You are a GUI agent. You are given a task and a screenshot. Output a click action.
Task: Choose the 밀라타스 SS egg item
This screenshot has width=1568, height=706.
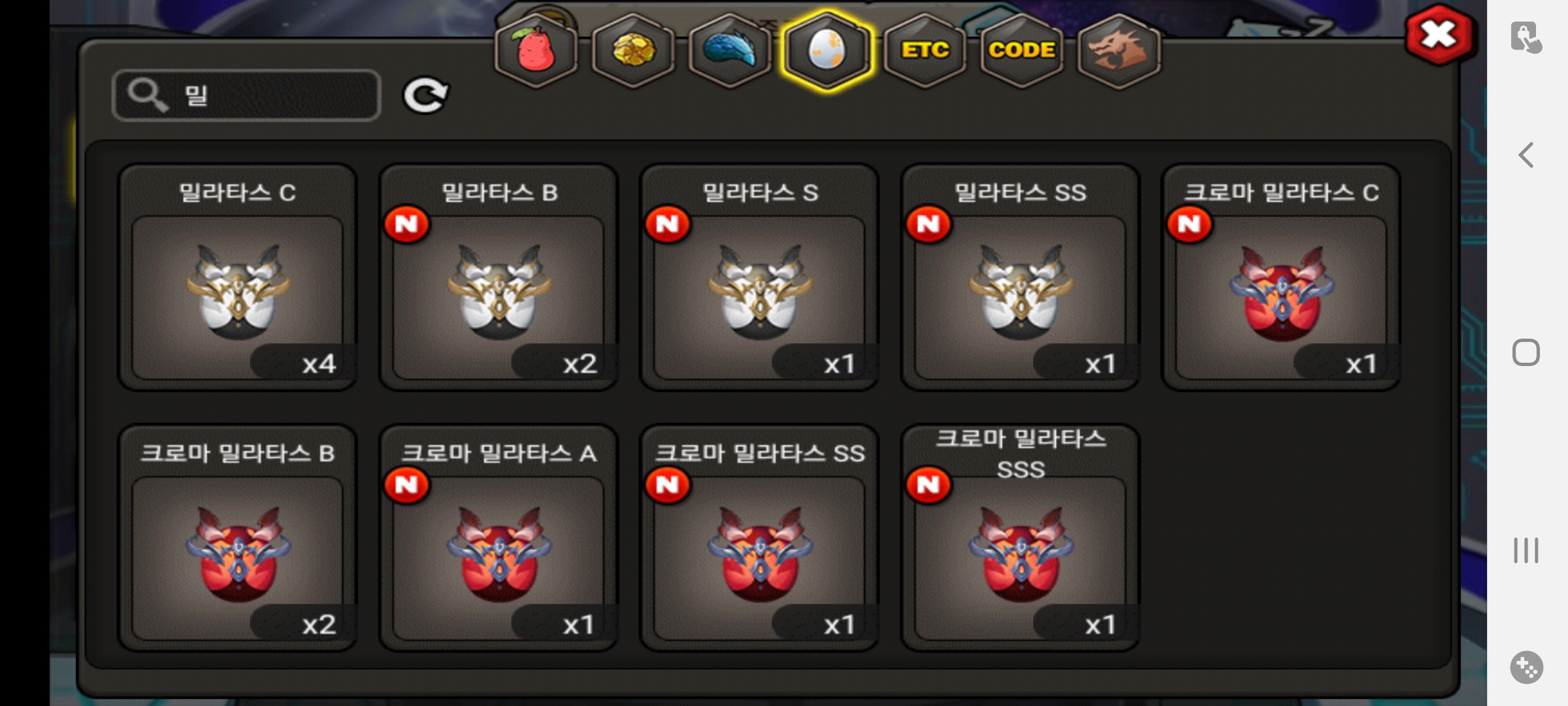tap(1021, 277)
